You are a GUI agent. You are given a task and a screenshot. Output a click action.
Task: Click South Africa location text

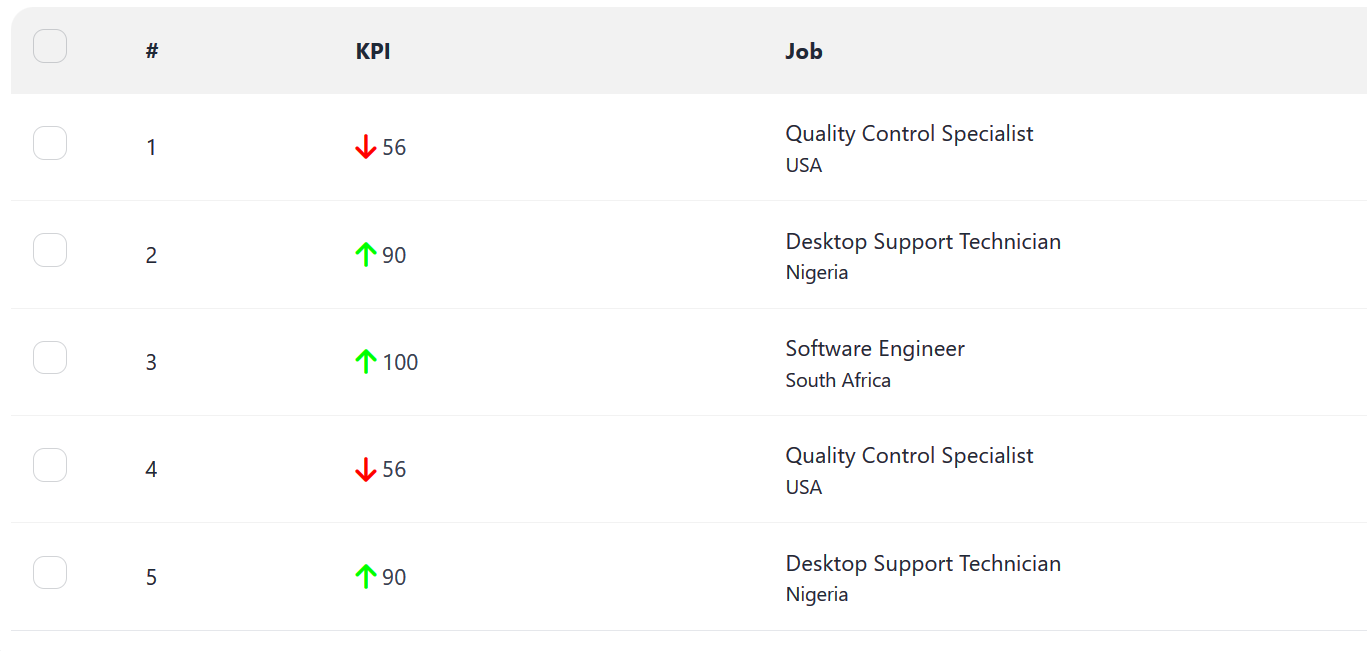(838, 381)
